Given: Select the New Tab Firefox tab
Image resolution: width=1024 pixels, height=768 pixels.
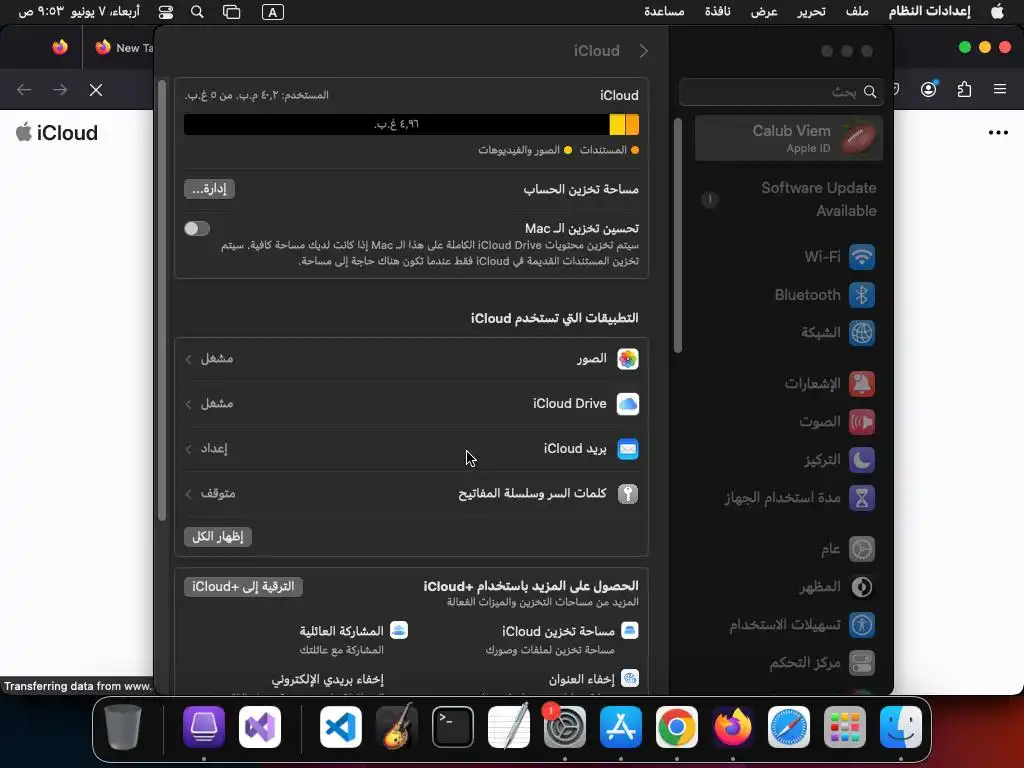Looking at the screenshot, I should point(123,48).
